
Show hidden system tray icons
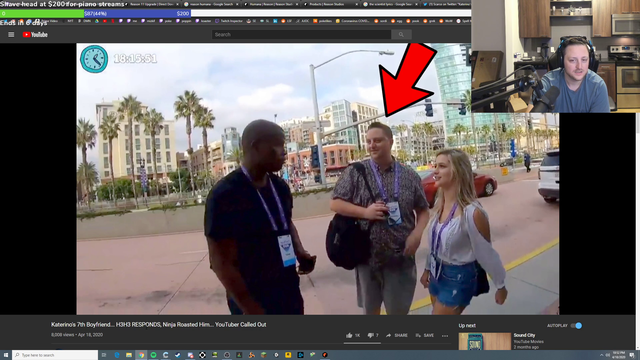(x=601, y=355)
